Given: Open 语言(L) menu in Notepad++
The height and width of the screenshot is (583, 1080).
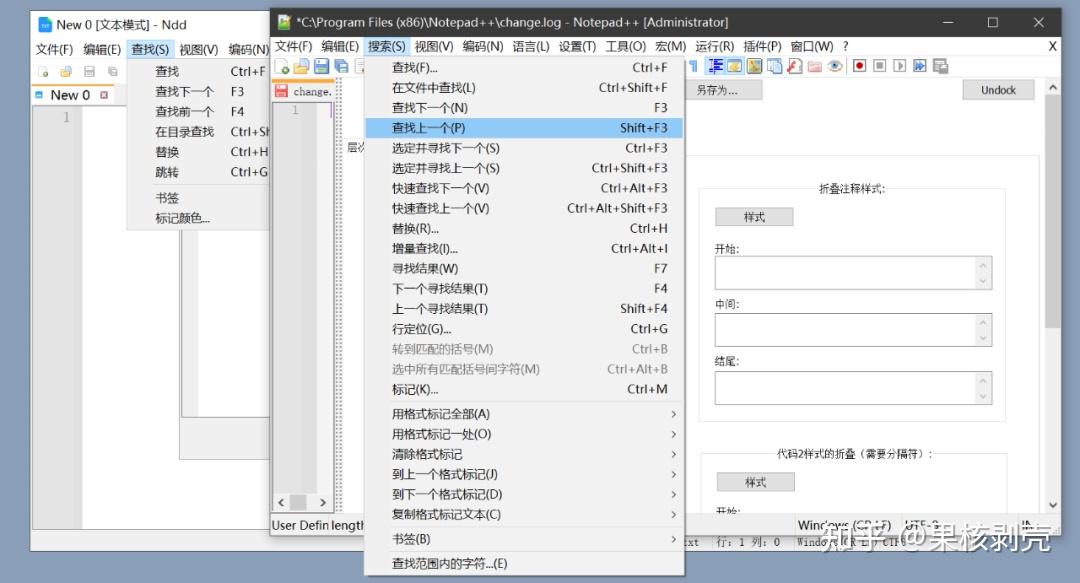Looking at the screenshot, I should point(531,46).
